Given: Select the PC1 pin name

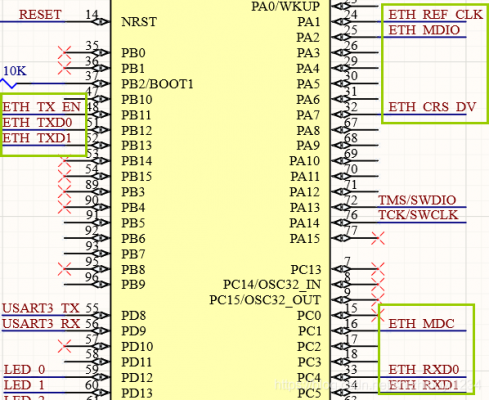Looking at the screenshot, I should (x=310, y=331).
